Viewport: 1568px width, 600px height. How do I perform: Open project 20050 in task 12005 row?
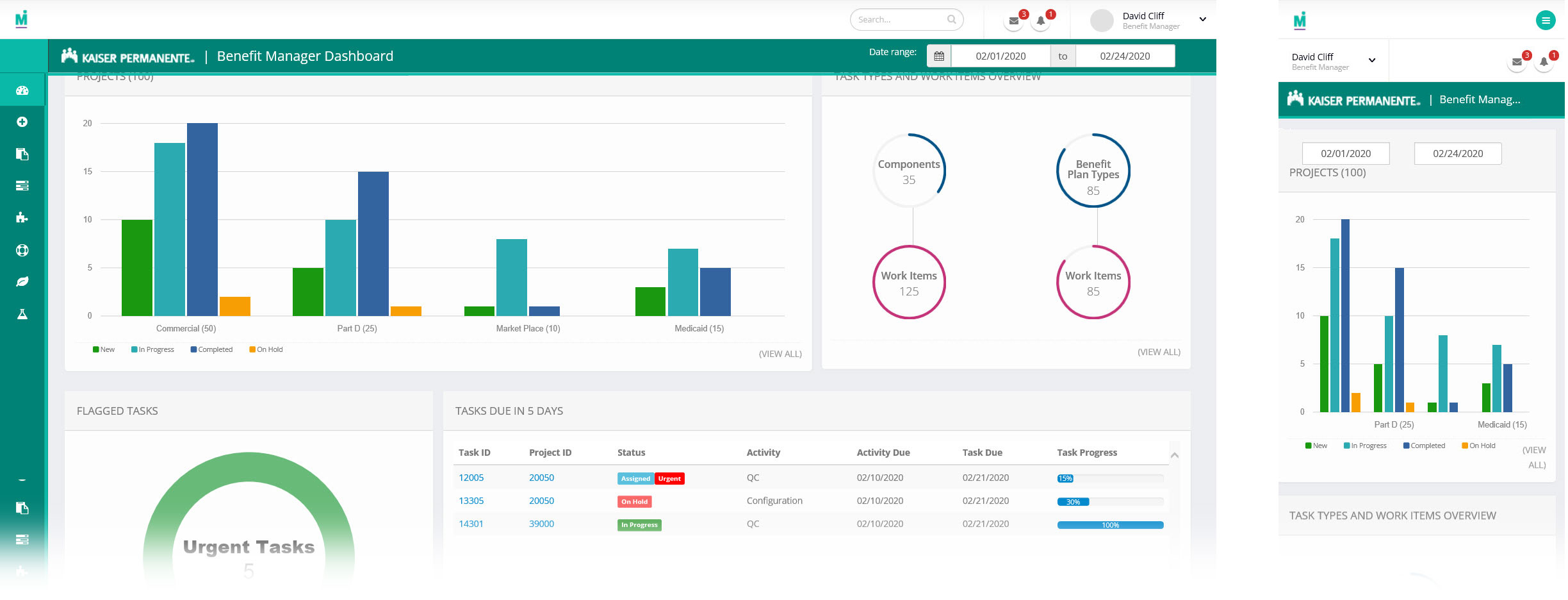click(x=541, y=478)
